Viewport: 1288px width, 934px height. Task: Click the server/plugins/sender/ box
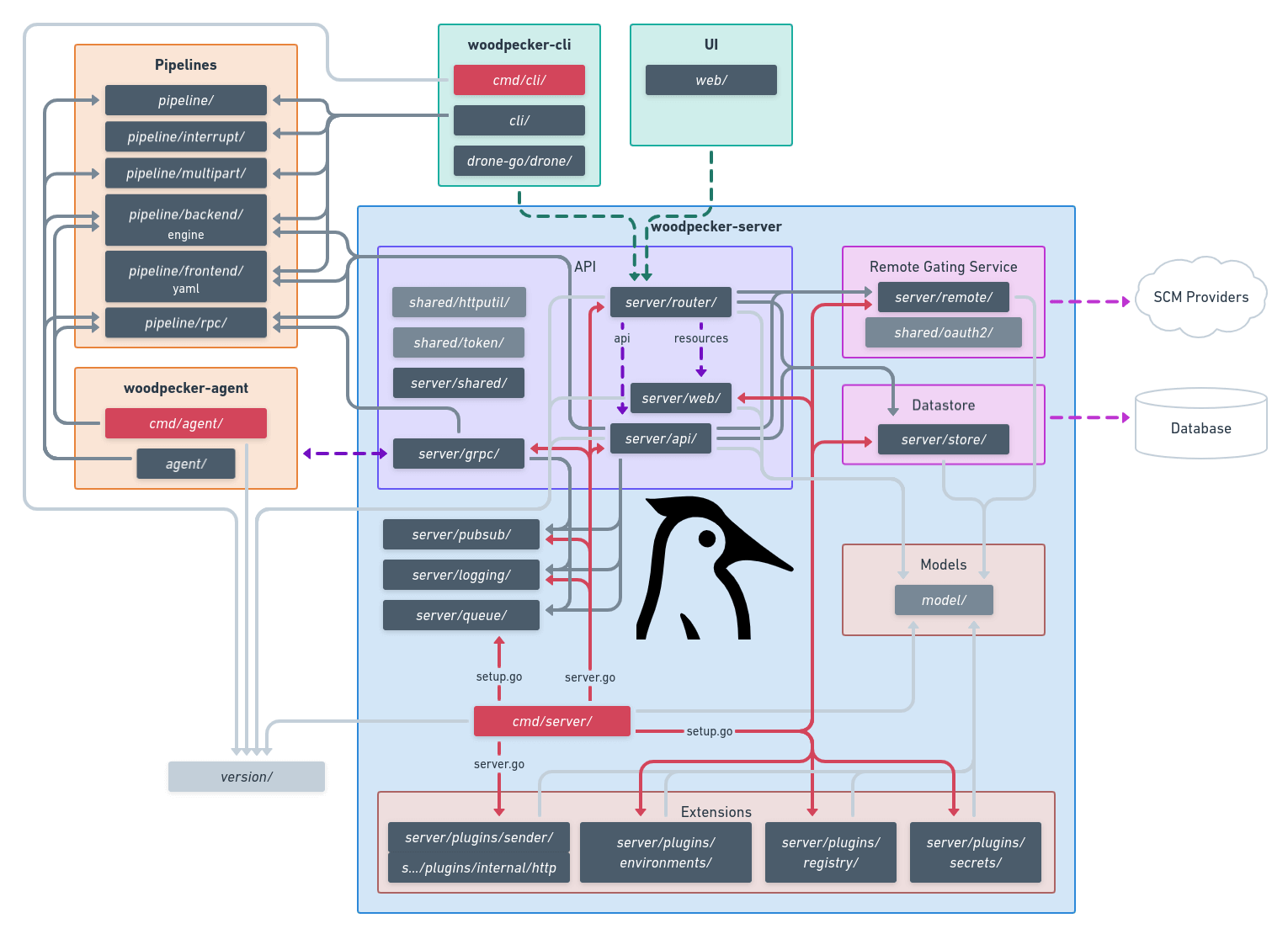[x=479, y=837]
